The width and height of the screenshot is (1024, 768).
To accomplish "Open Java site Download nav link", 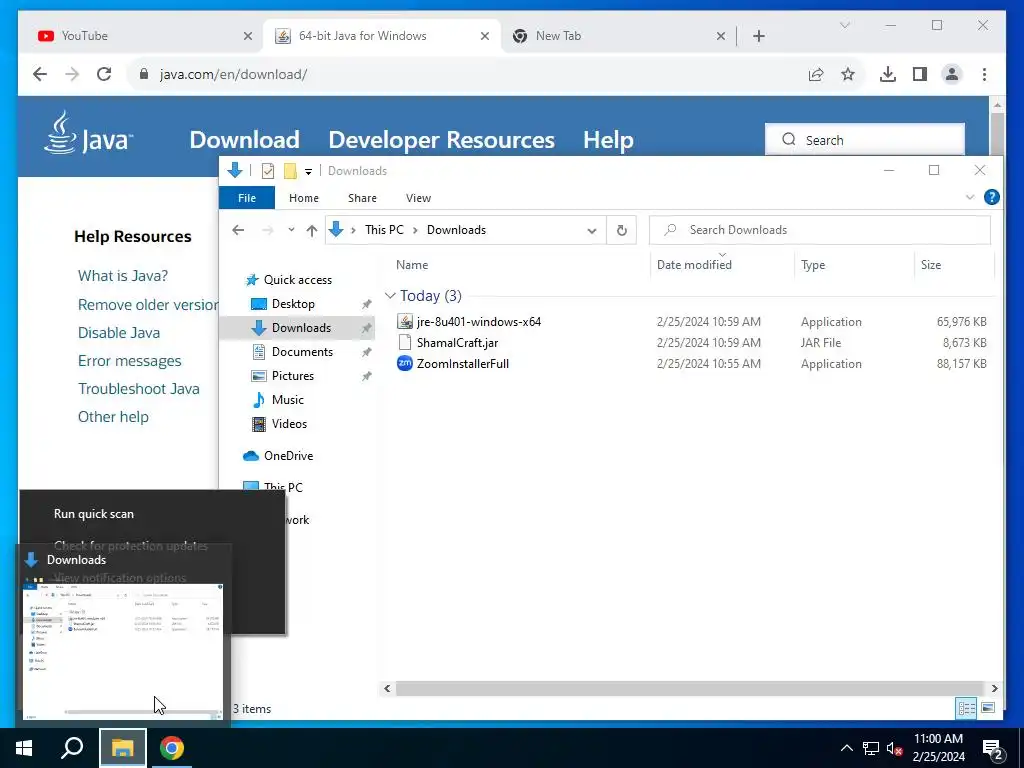I will pyautogui.click(x=244, y=140).
